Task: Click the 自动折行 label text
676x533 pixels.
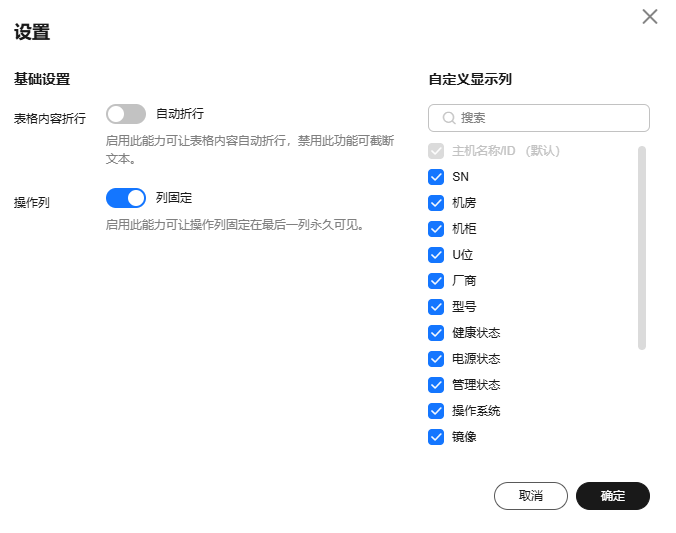Action: click(180, 114)
